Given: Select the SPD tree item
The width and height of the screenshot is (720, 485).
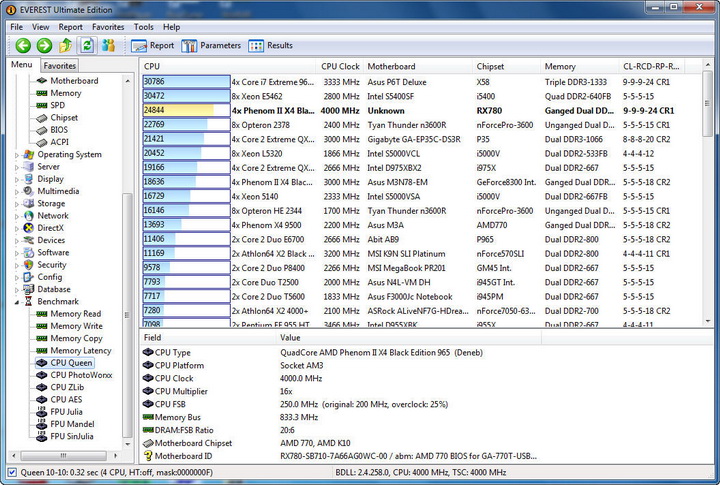Looking at the screenshot, I should (x=57, y=105).
